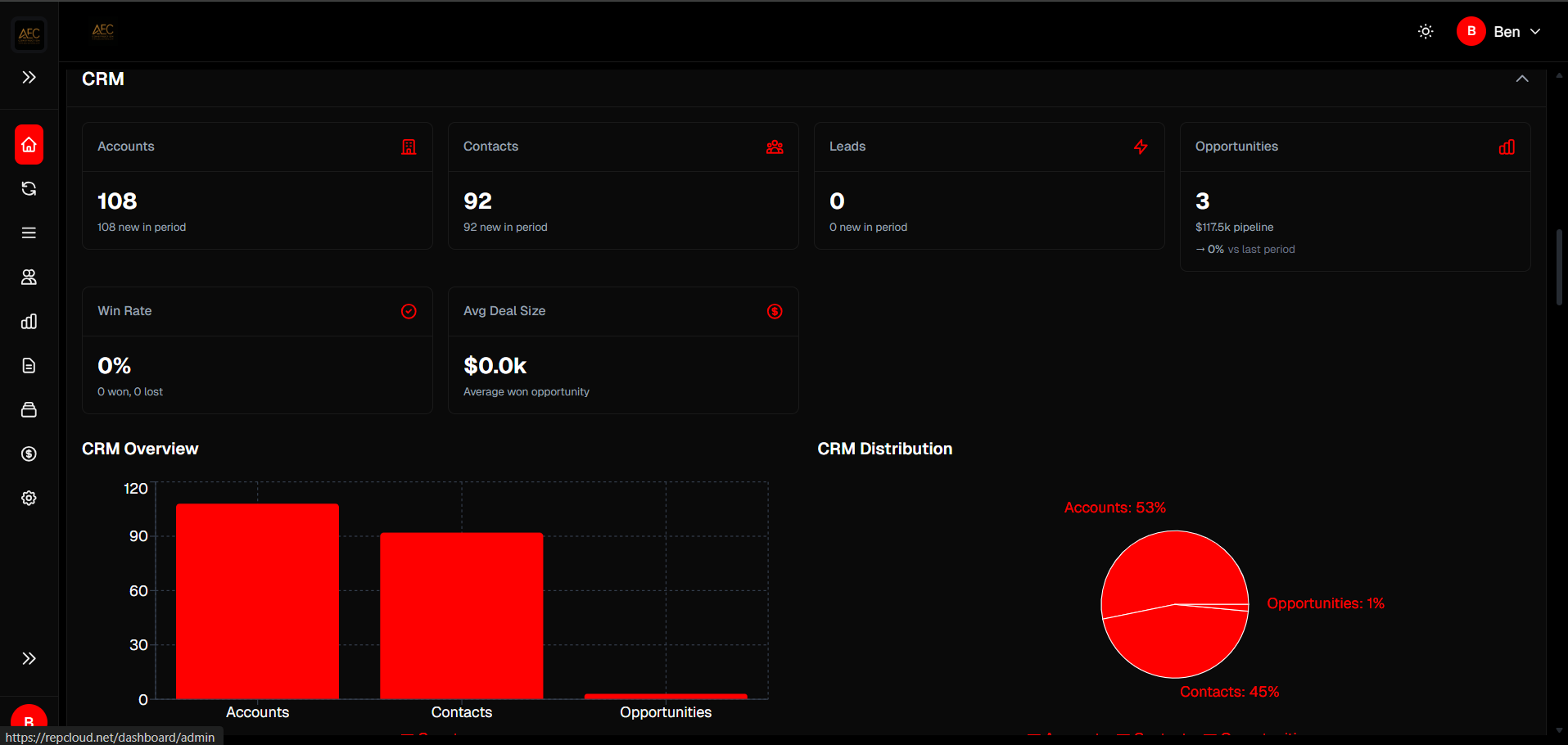Click '108 new in period' text
The image size is (1568, 745).
click(x=142, y=228)
